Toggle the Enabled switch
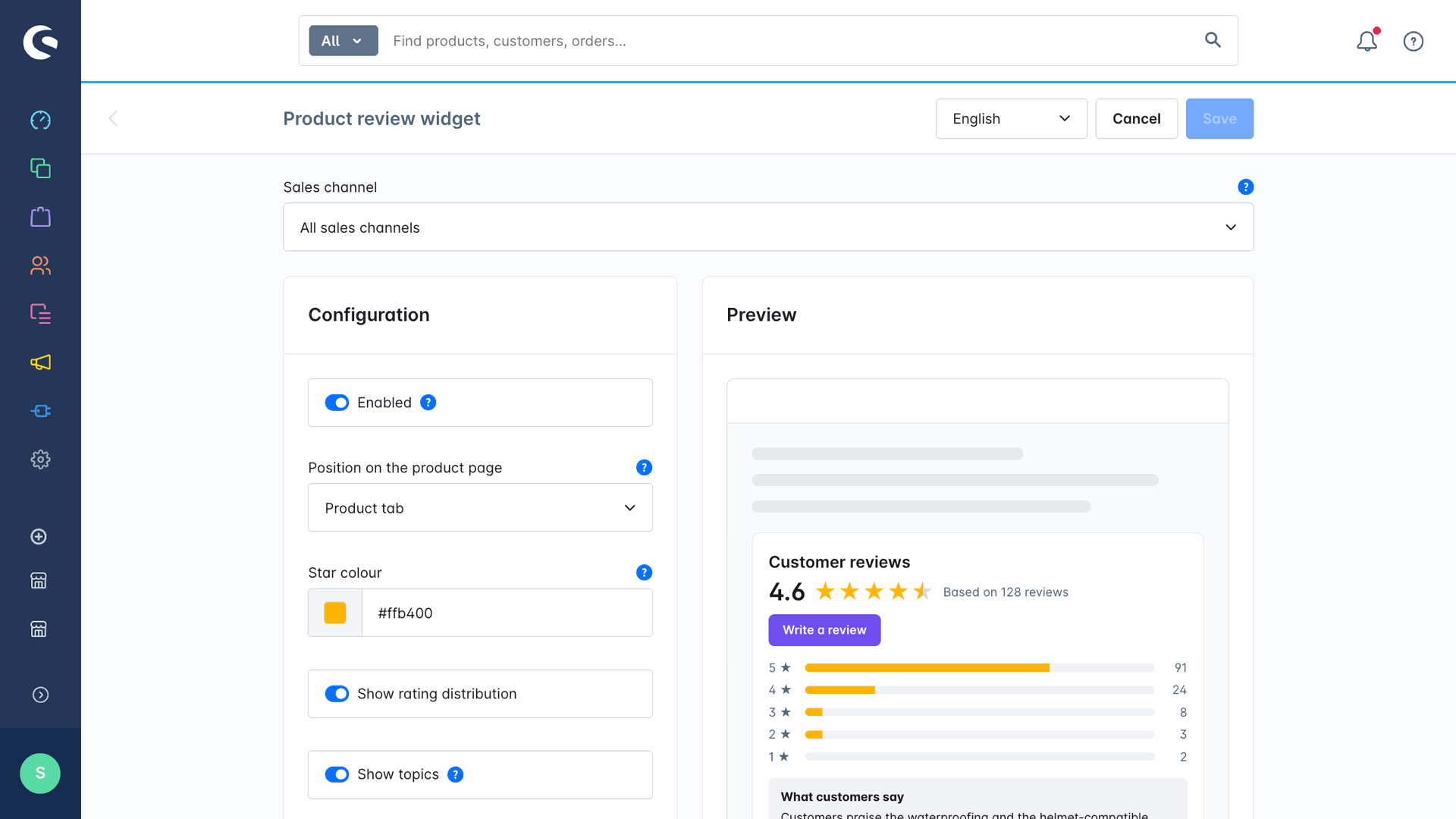Viewport: 1456px width, 819px height. [x=337, y=403]
